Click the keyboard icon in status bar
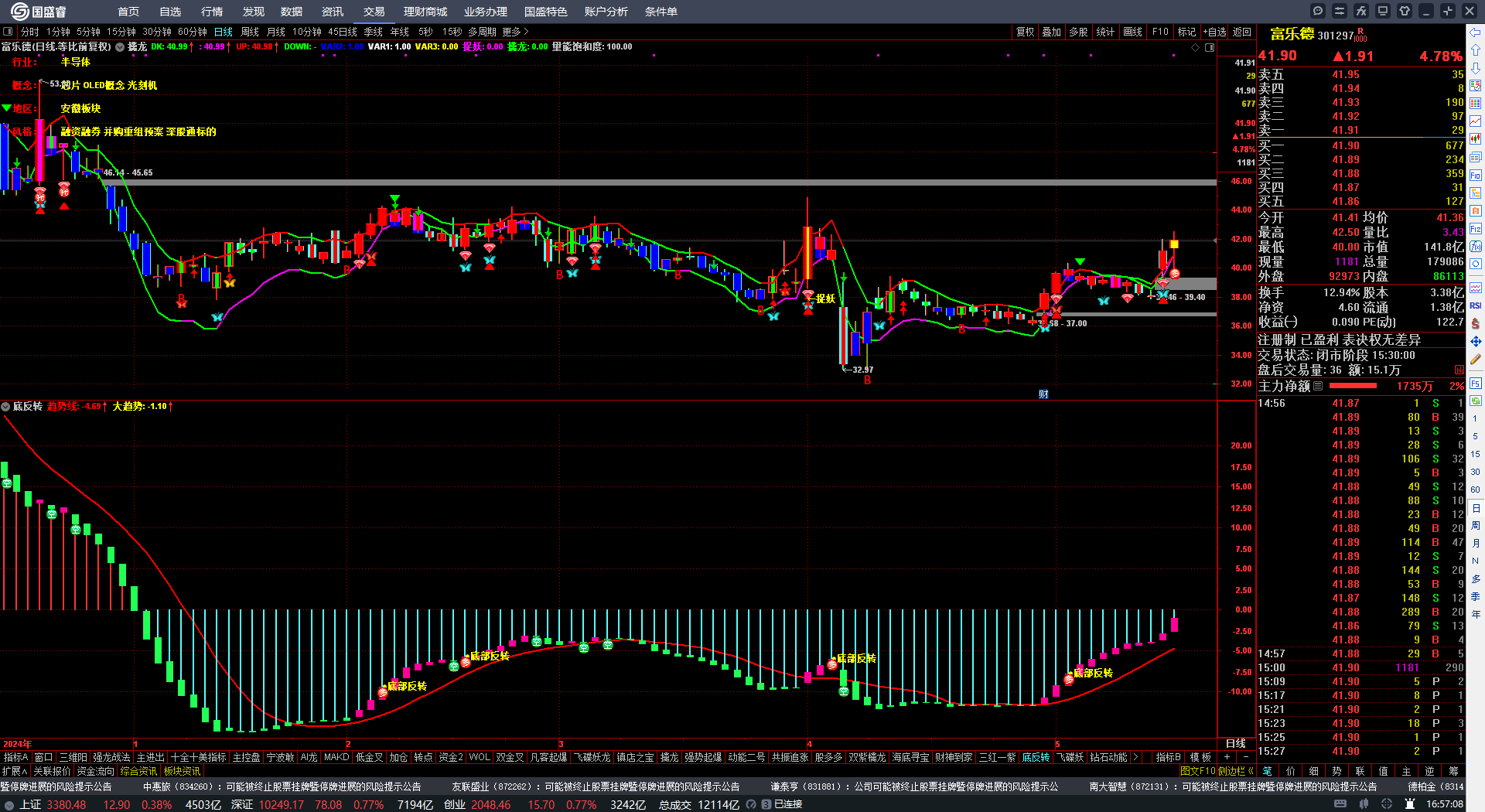 [x=1340, y=804]
